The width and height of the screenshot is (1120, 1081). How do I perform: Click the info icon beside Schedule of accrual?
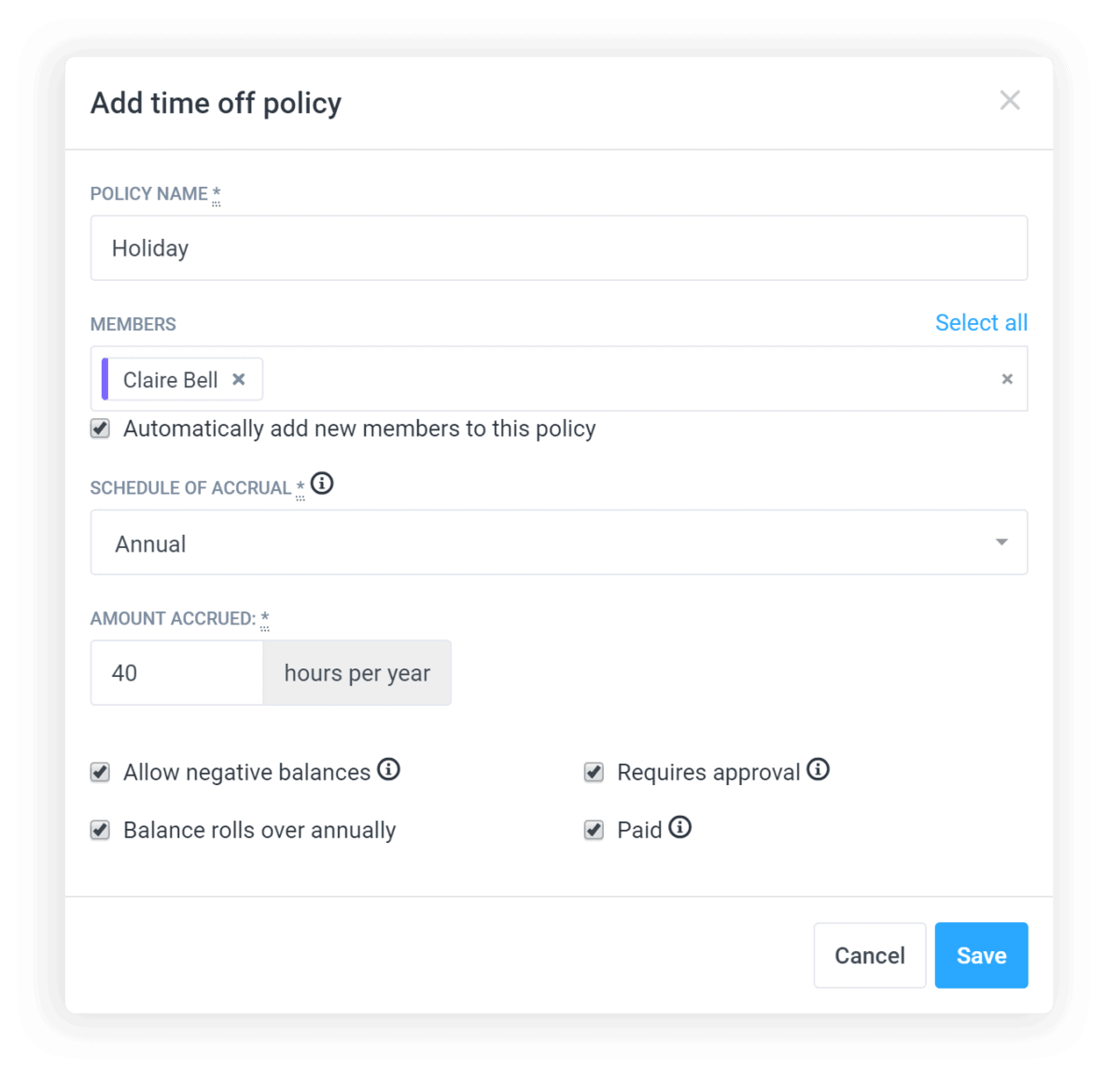click(322, 484)
